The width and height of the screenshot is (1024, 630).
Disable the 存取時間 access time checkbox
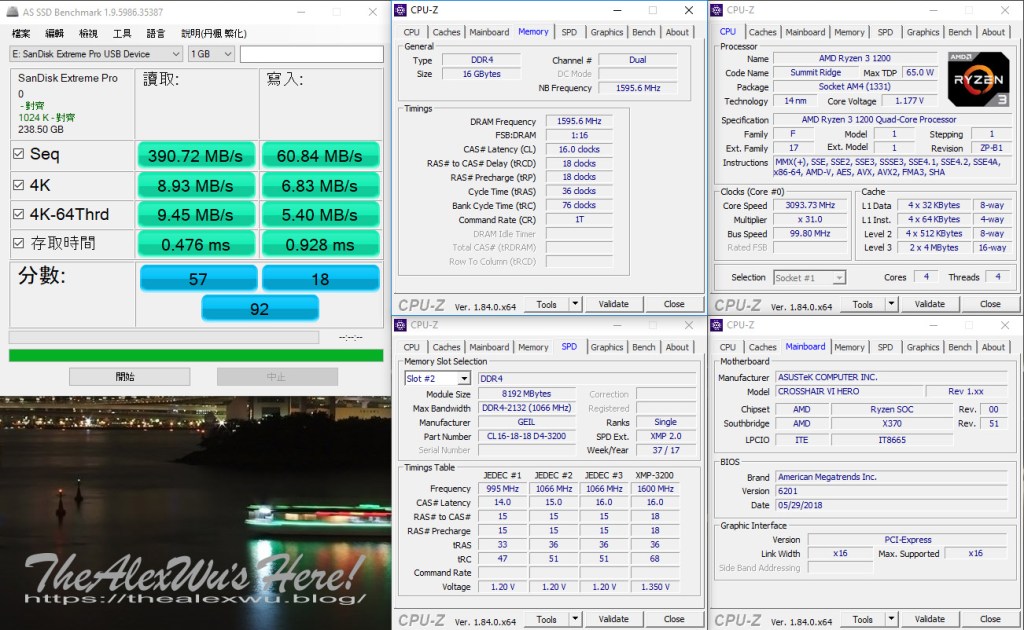coord(19,243)
